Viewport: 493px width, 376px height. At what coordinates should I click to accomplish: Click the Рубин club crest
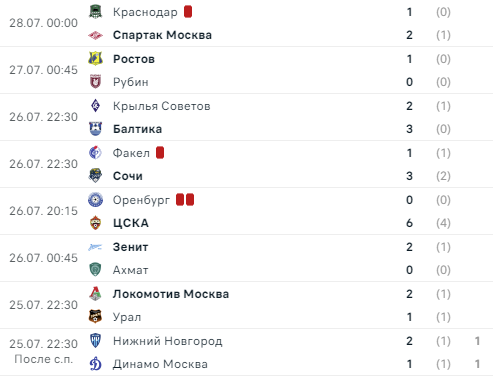click(x=95, y=82)
